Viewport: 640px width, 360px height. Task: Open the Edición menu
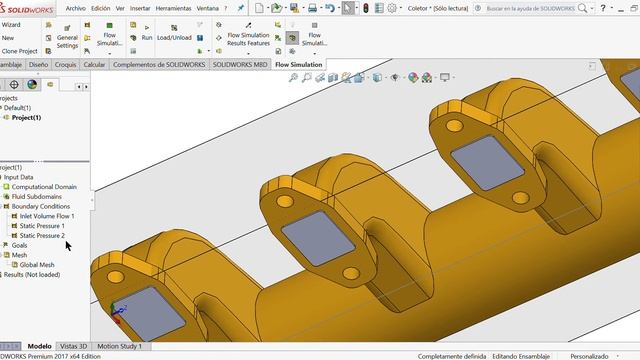coord(100,8)
